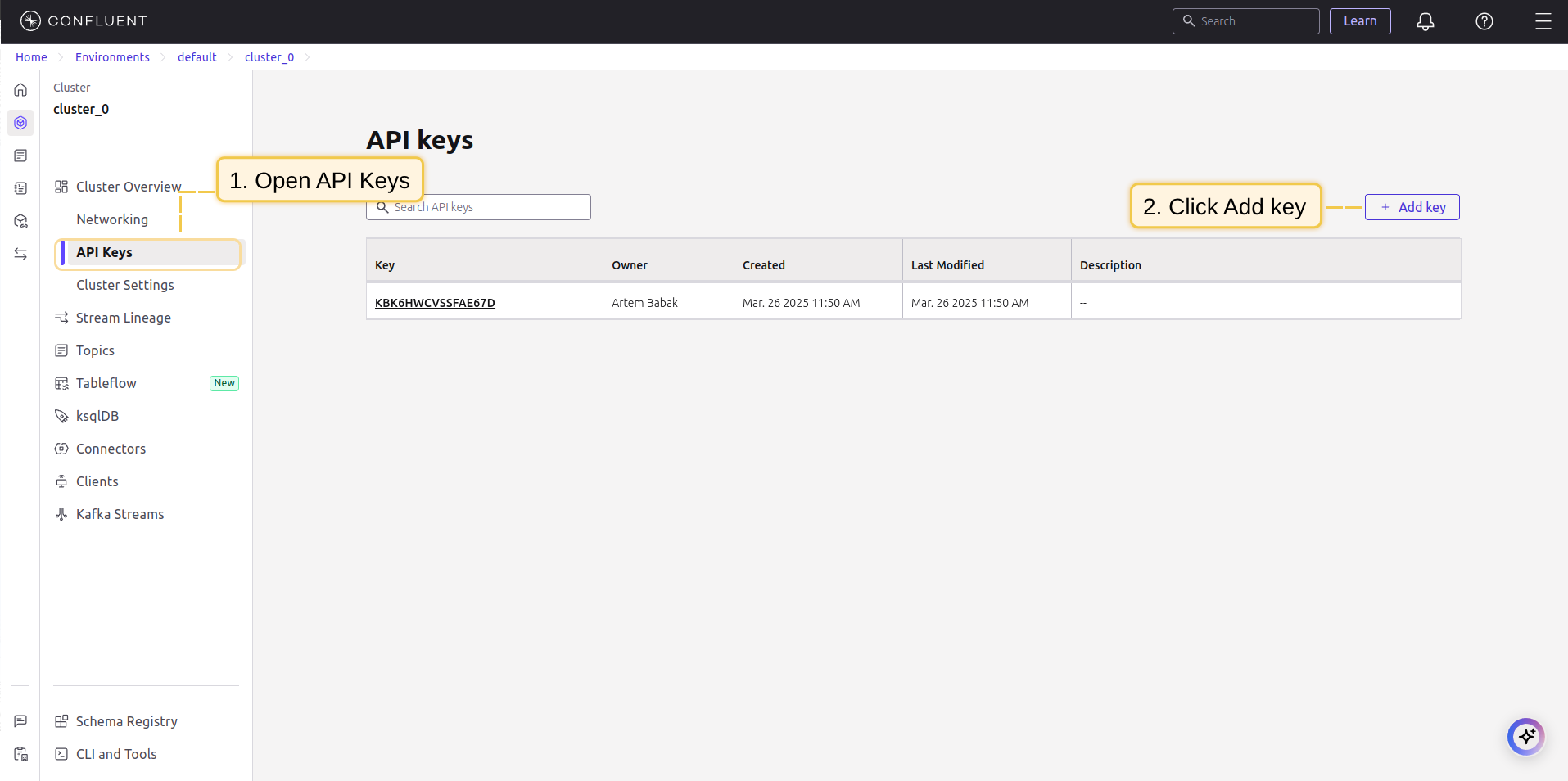Open the notifications bell icon
The width and height of the screenshot is (1568, 781).
pos(1425,21)
